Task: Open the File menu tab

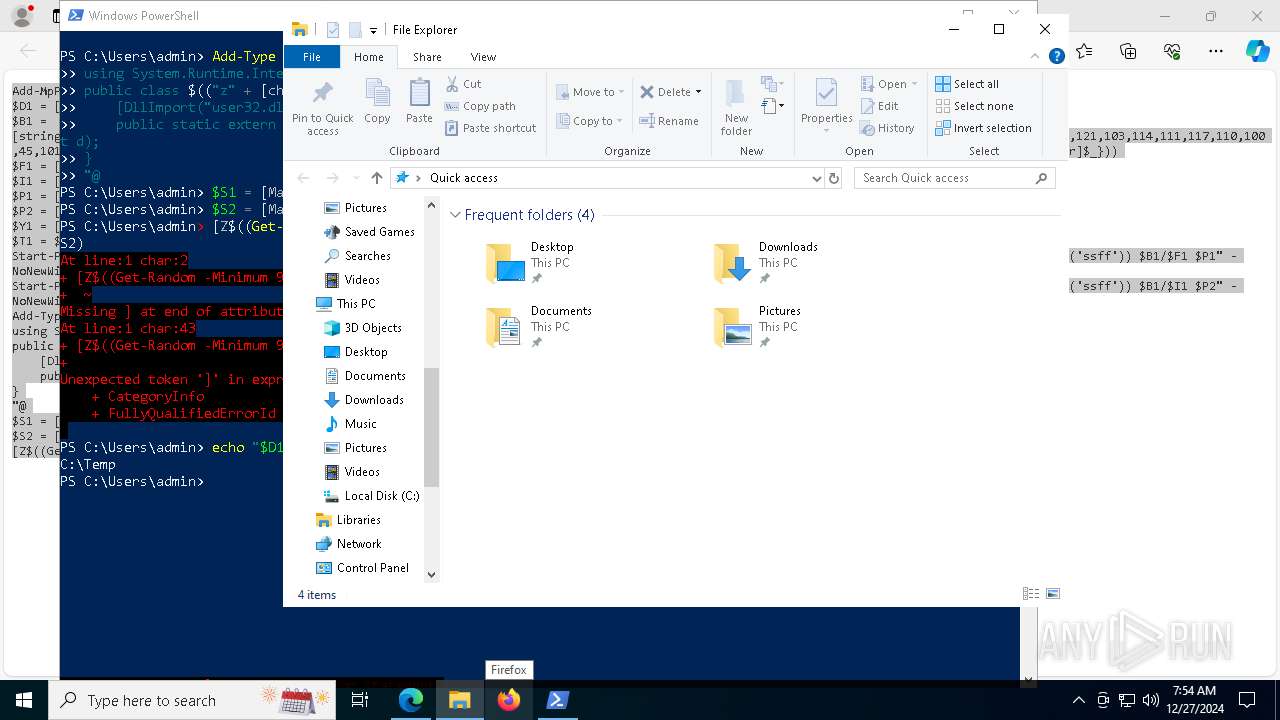Action: [312, 57]
